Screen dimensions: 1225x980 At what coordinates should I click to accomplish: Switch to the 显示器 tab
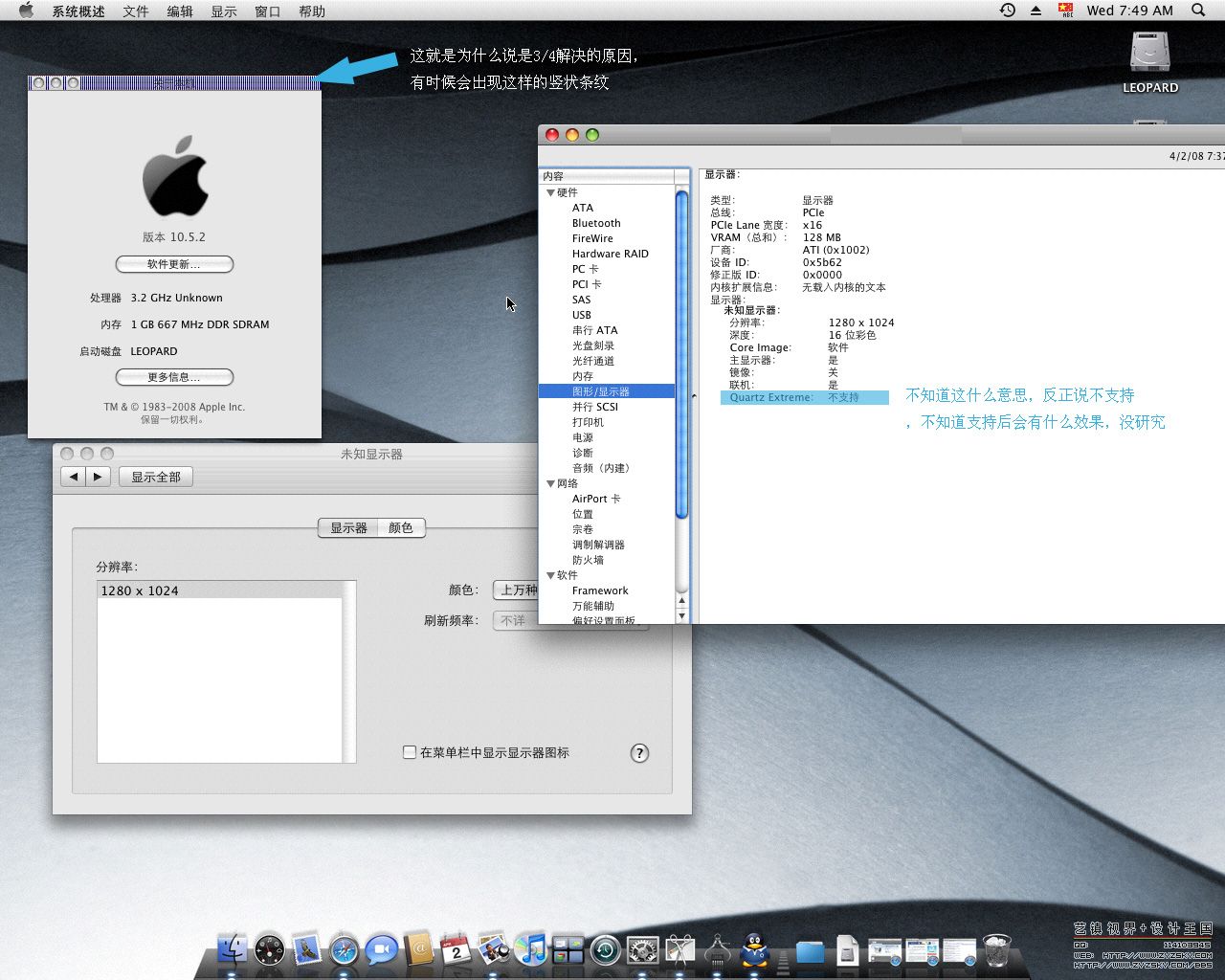click(348, 527)
